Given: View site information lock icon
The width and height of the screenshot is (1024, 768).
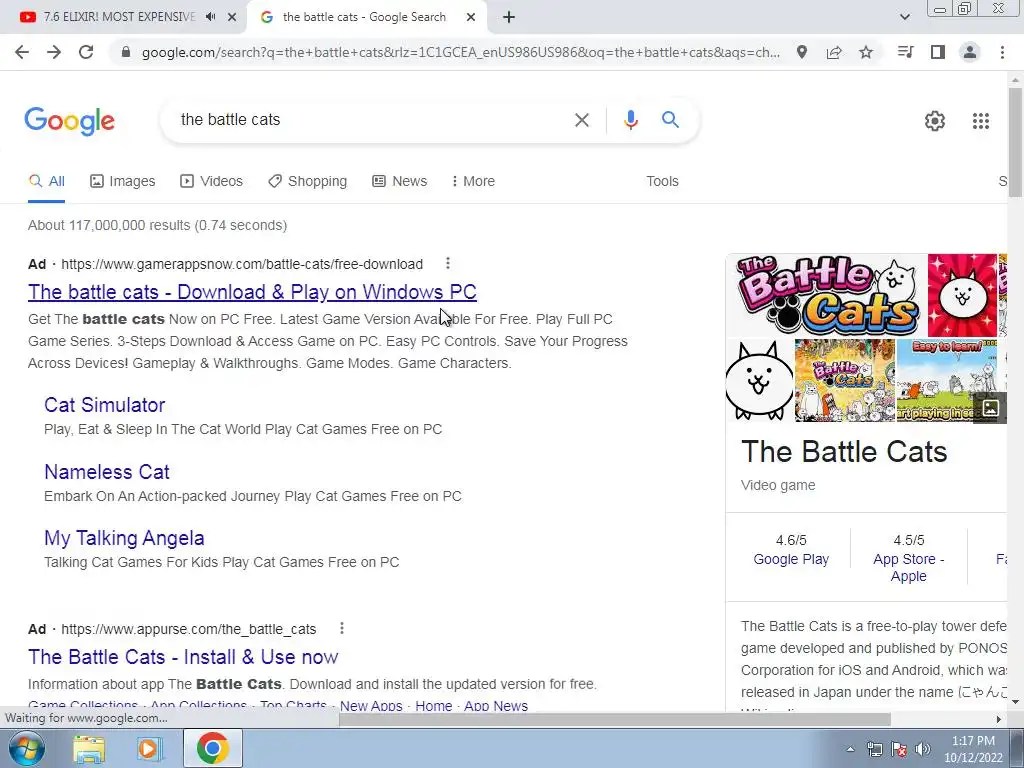Looking at the screenshot, I should coord(126,52).
